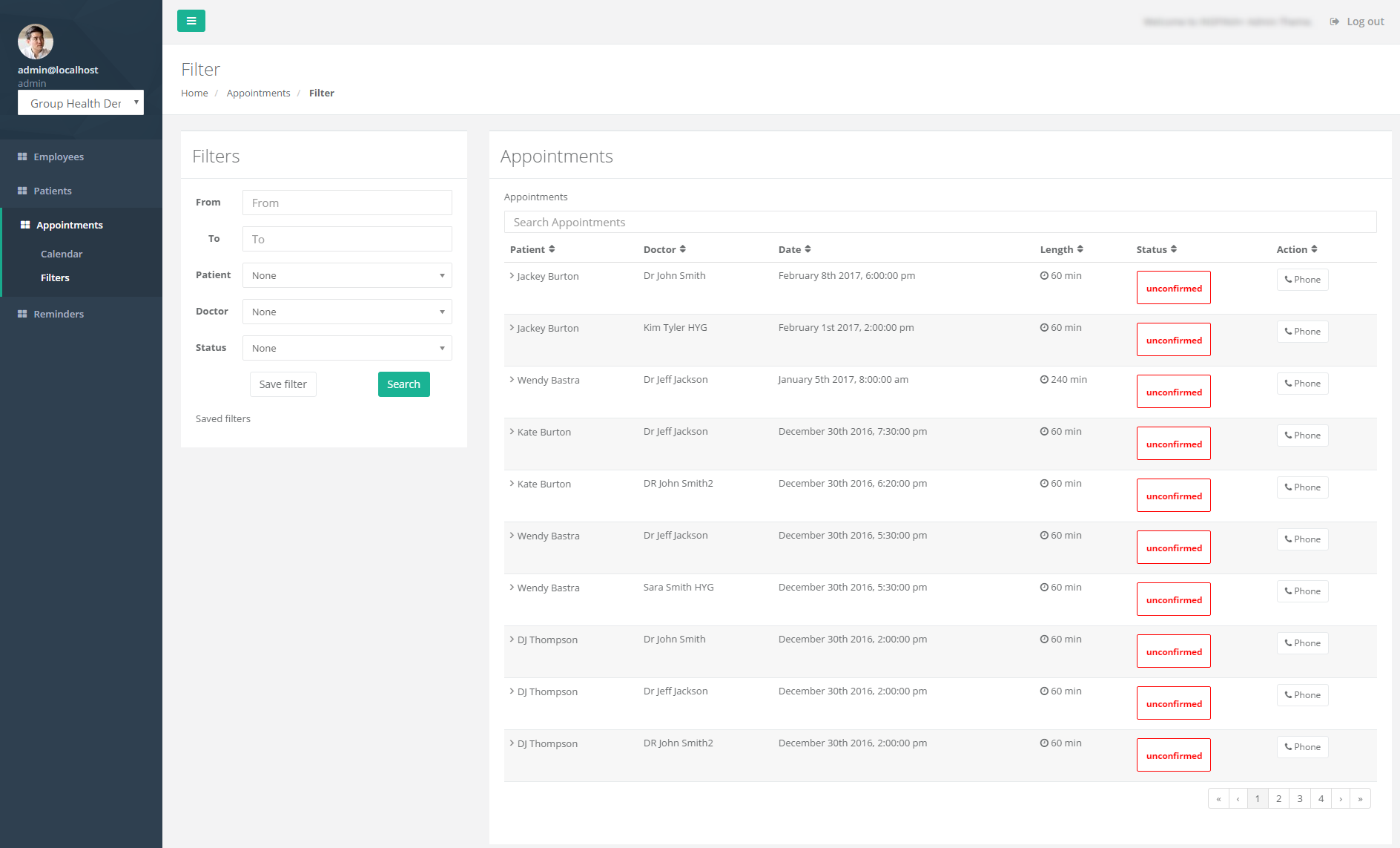Viewport: 1400px width, 848px height.
Task: Sort appointments by Date column arrows
Action: point(808,249)
